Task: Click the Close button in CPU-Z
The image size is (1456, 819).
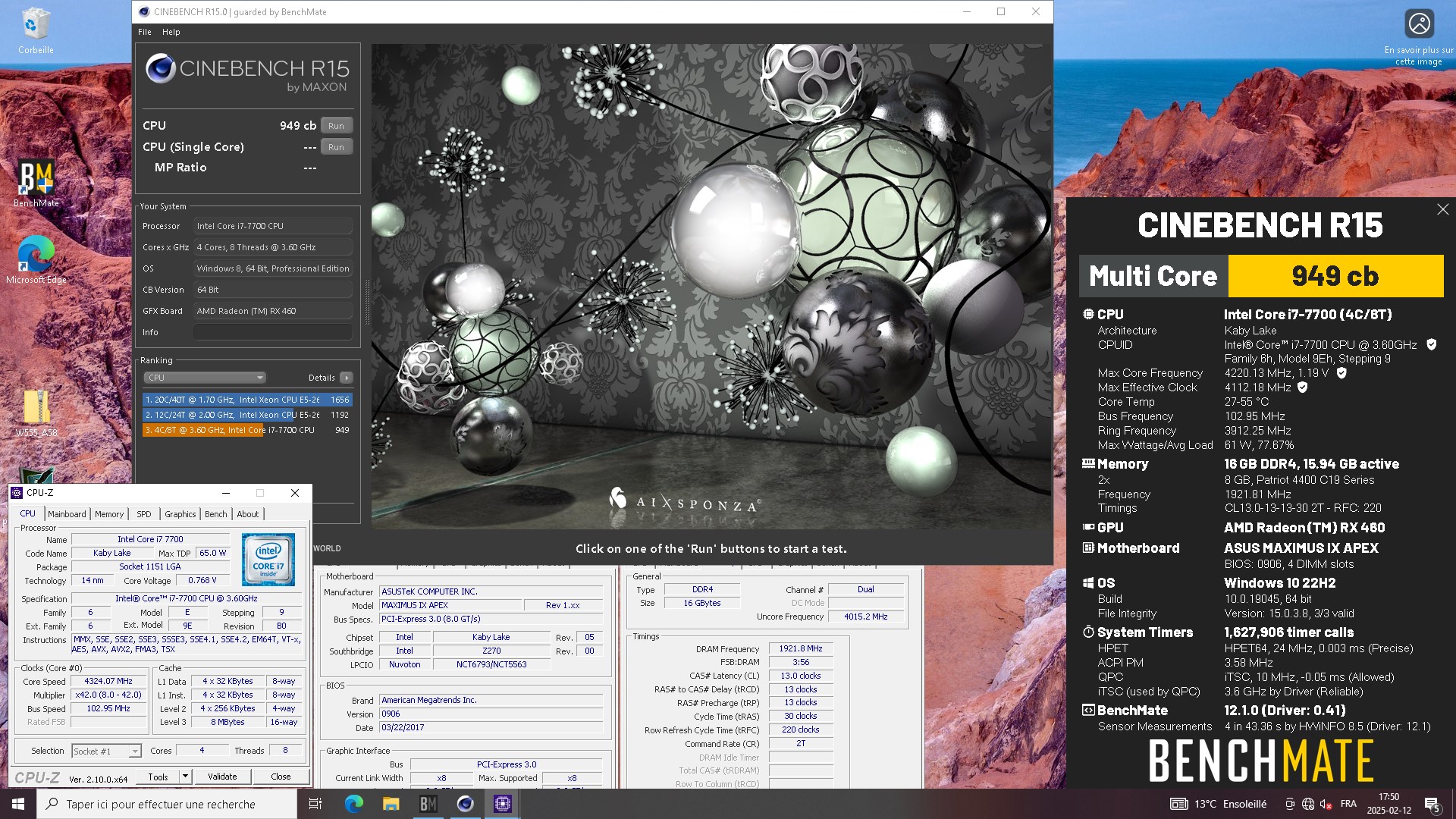Action: tap(281, 777)
